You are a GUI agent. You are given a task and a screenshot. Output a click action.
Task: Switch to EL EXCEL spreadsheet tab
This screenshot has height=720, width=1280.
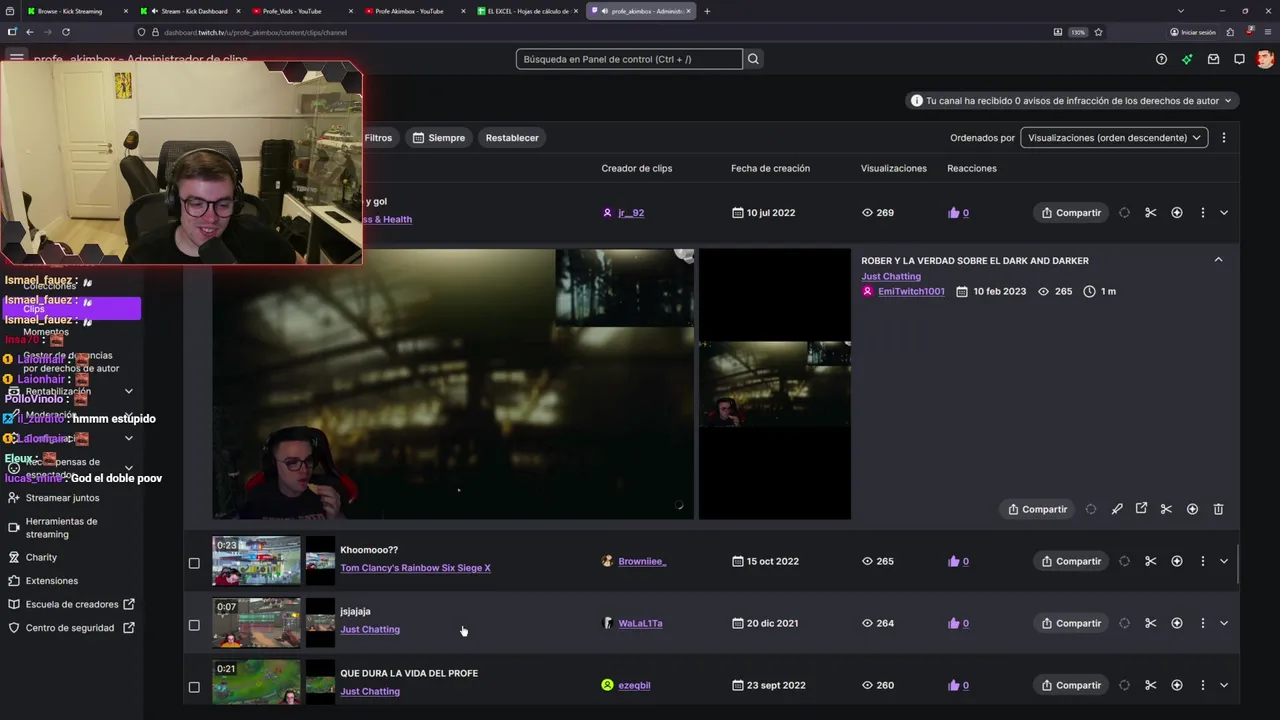pos(528,11)
